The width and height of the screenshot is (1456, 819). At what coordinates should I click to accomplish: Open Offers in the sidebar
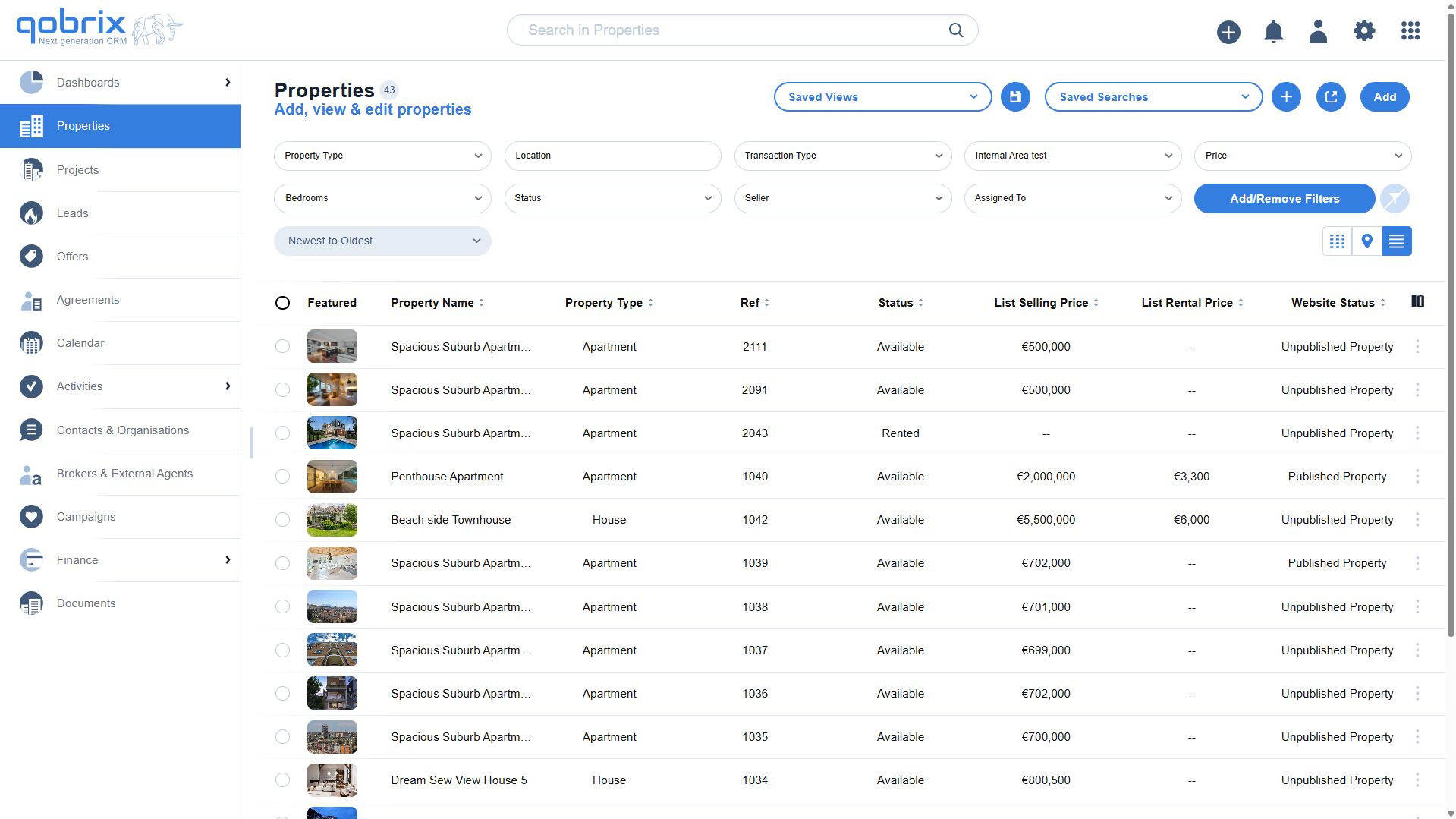tap(121, 257)
